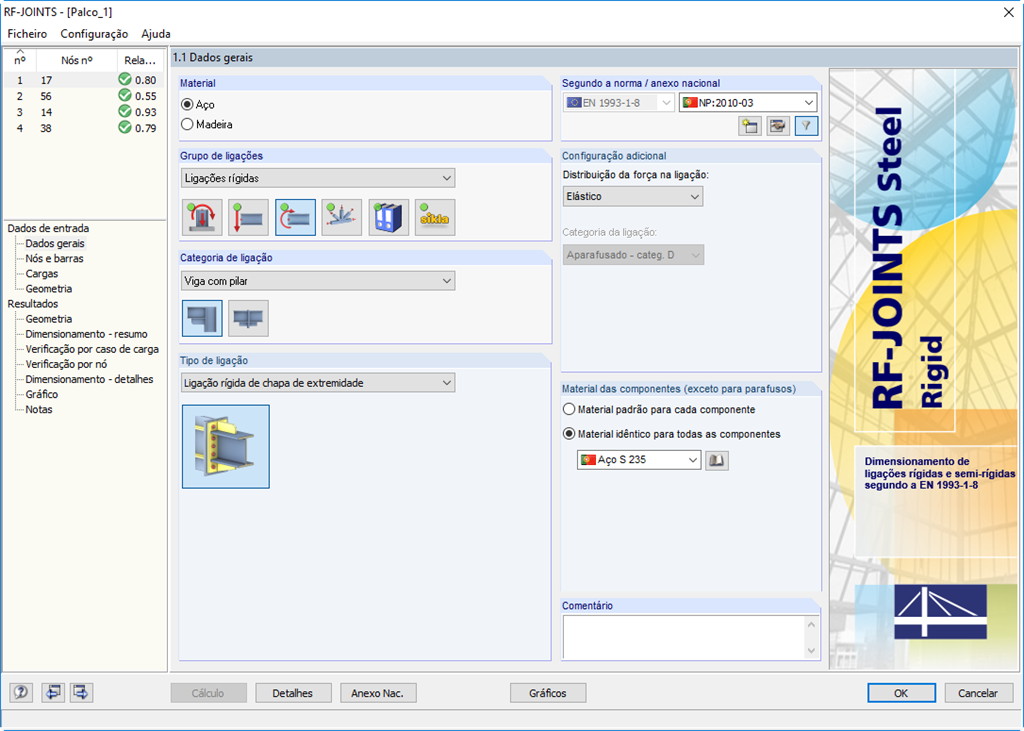
Task: Select the rigid joints group icon
Action: point(295,218)
